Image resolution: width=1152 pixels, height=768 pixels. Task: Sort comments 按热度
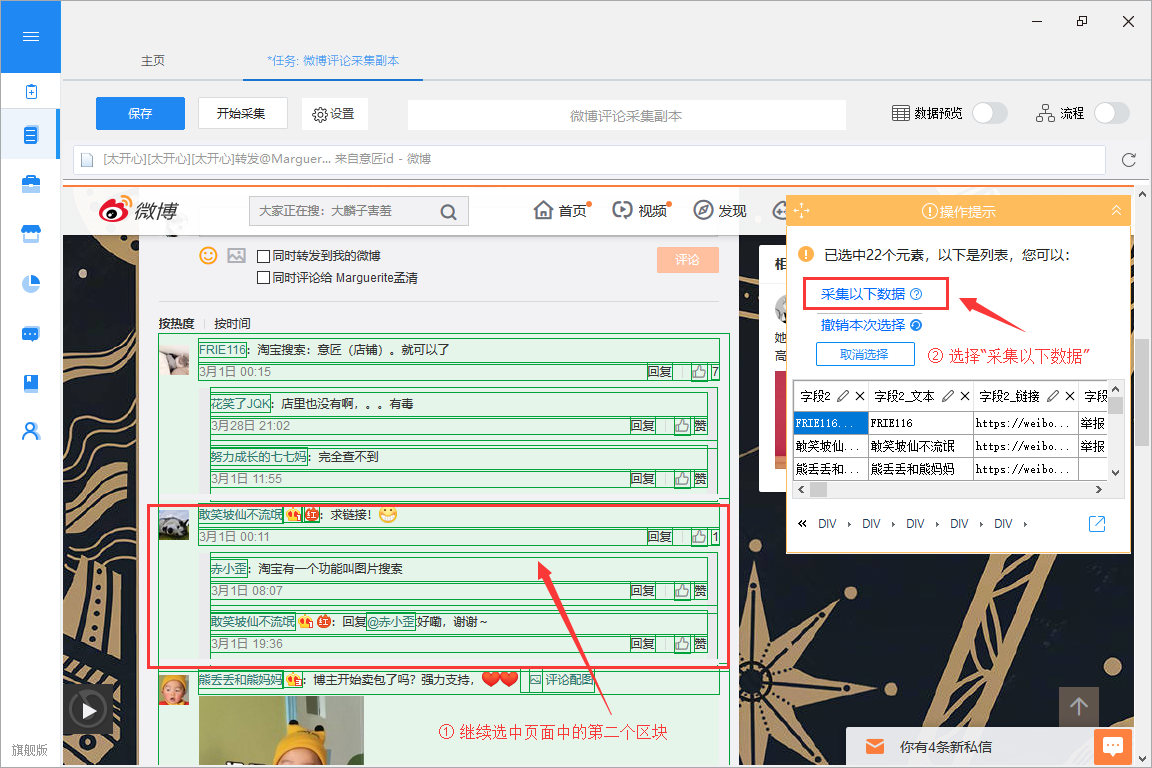tap(176, 323)
